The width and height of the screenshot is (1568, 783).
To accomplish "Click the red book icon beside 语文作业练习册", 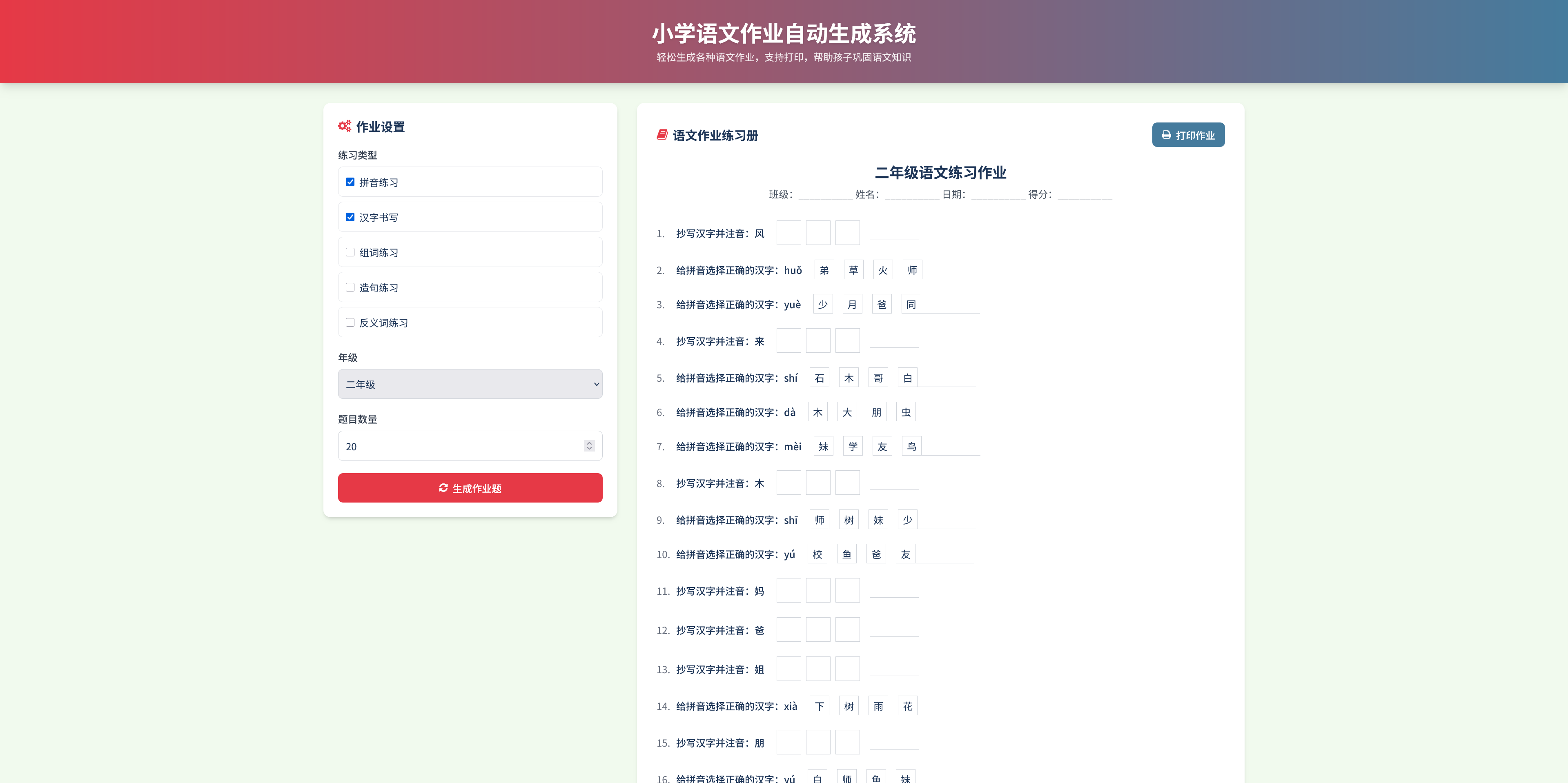I will pos(661,135).
